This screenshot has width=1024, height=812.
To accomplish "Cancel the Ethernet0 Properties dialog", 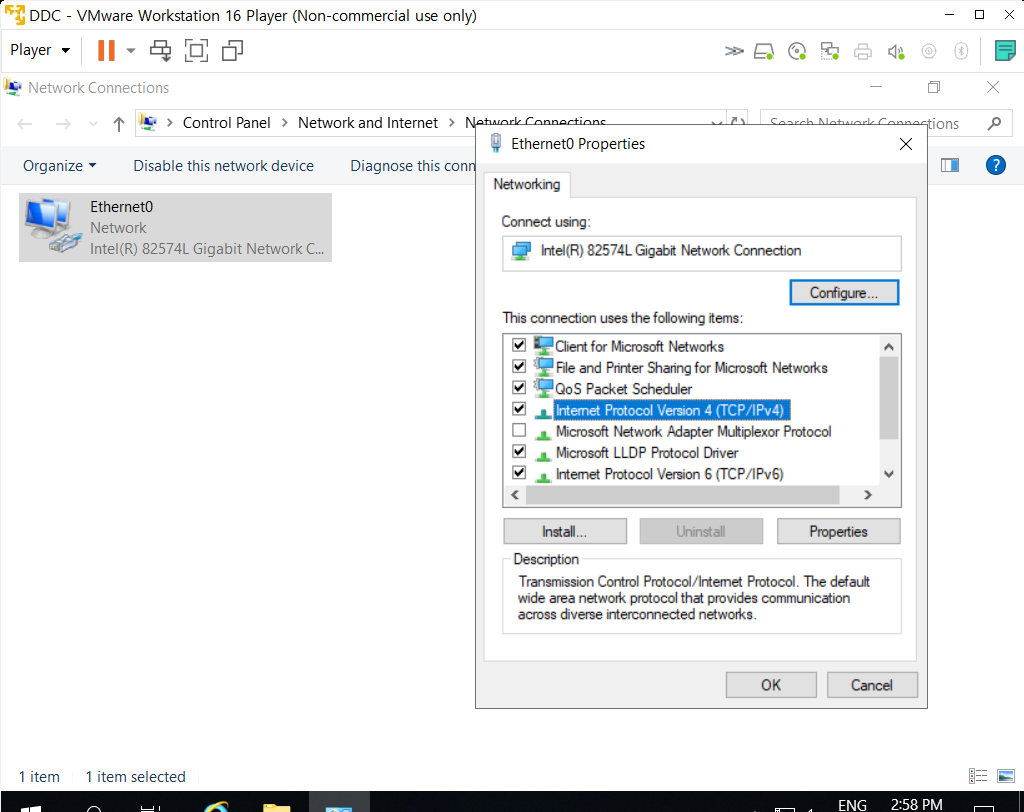I will (x=872, y=685).
